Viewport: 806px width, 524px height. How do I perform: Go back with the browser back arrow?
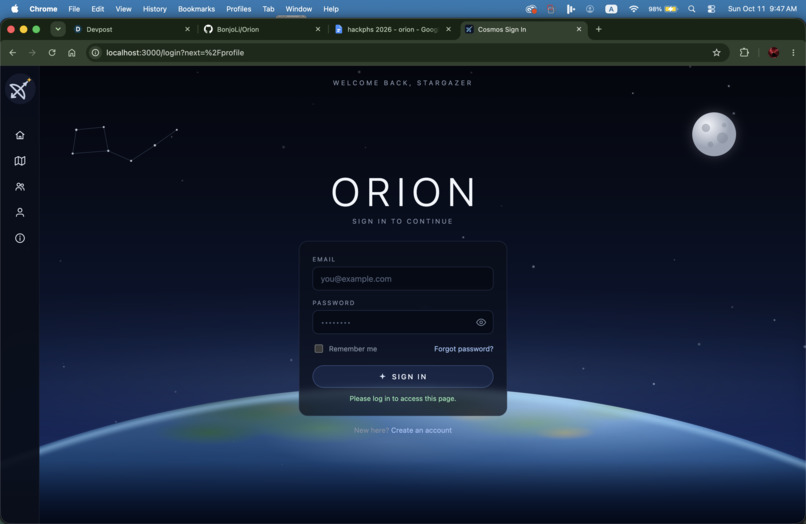[13, 52]
